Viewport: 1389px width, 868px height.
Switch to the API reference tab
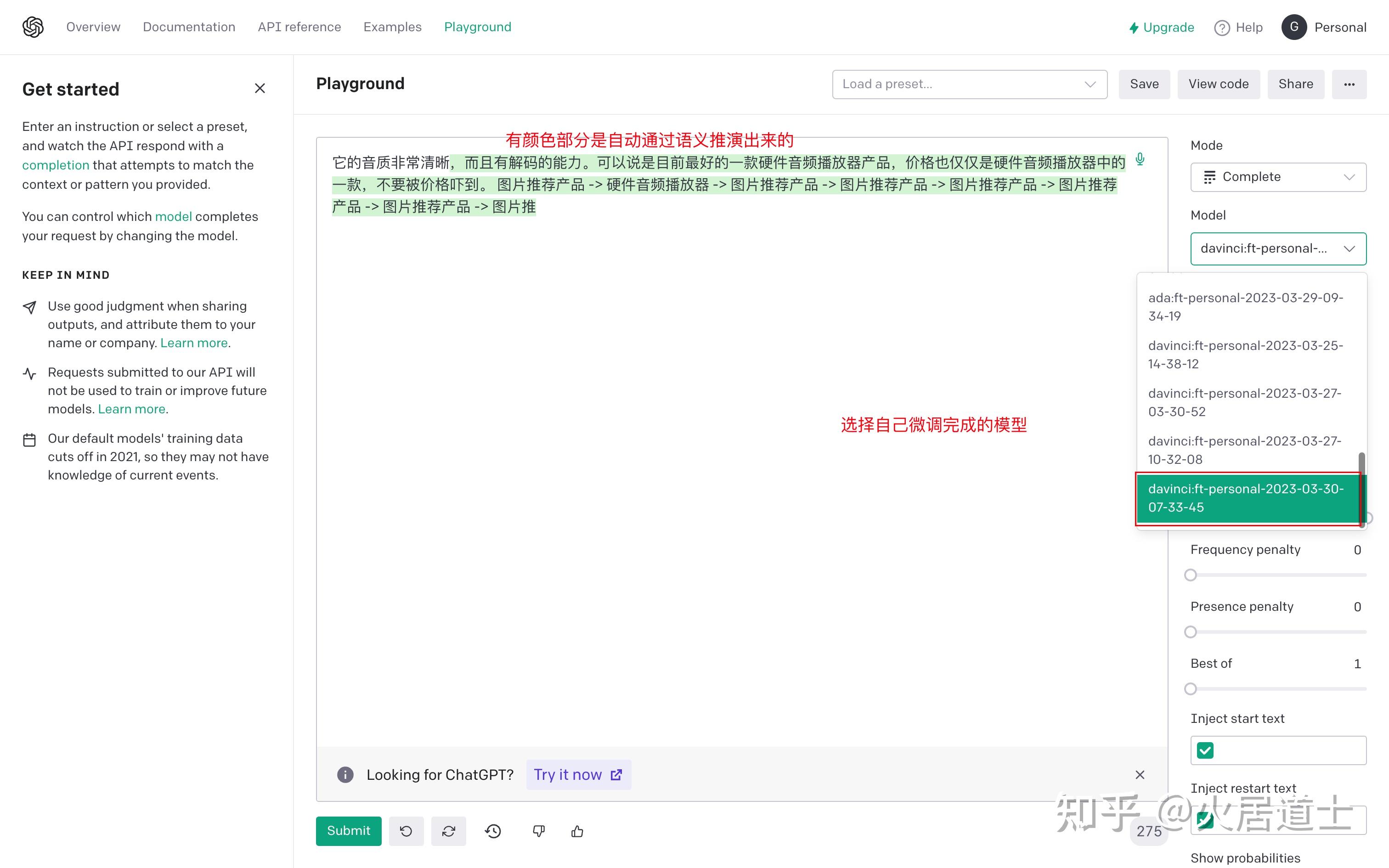(299, 27)
